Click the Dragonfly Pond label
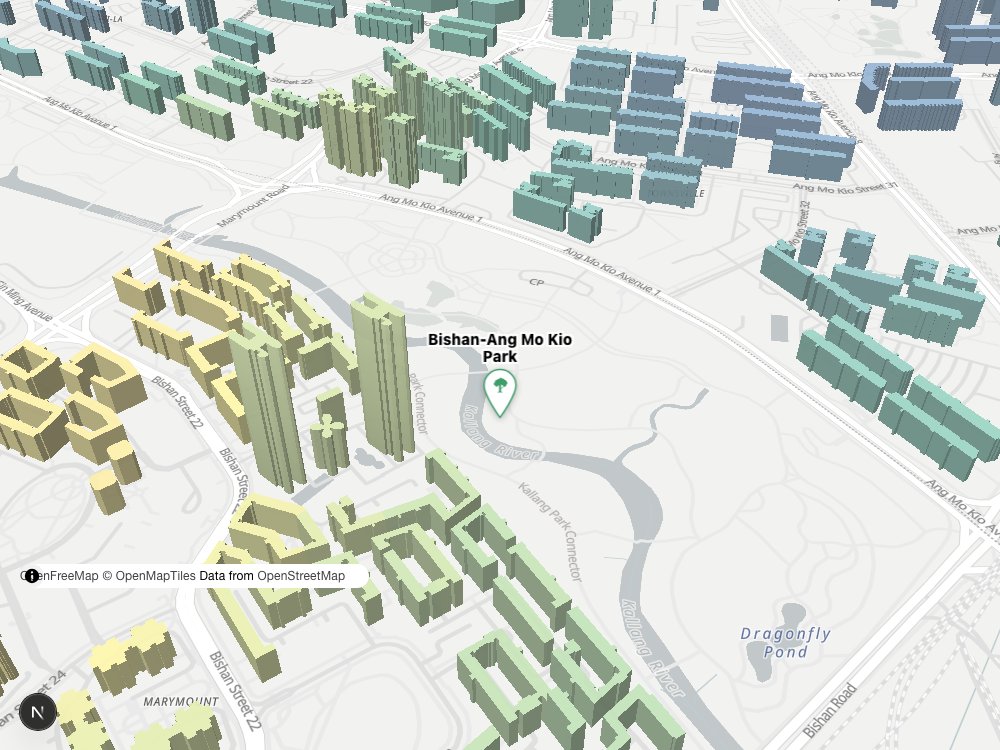Image resolution: width=1000 pixels, height=750 pixels. pyautogui.click(x=786, y=643)
